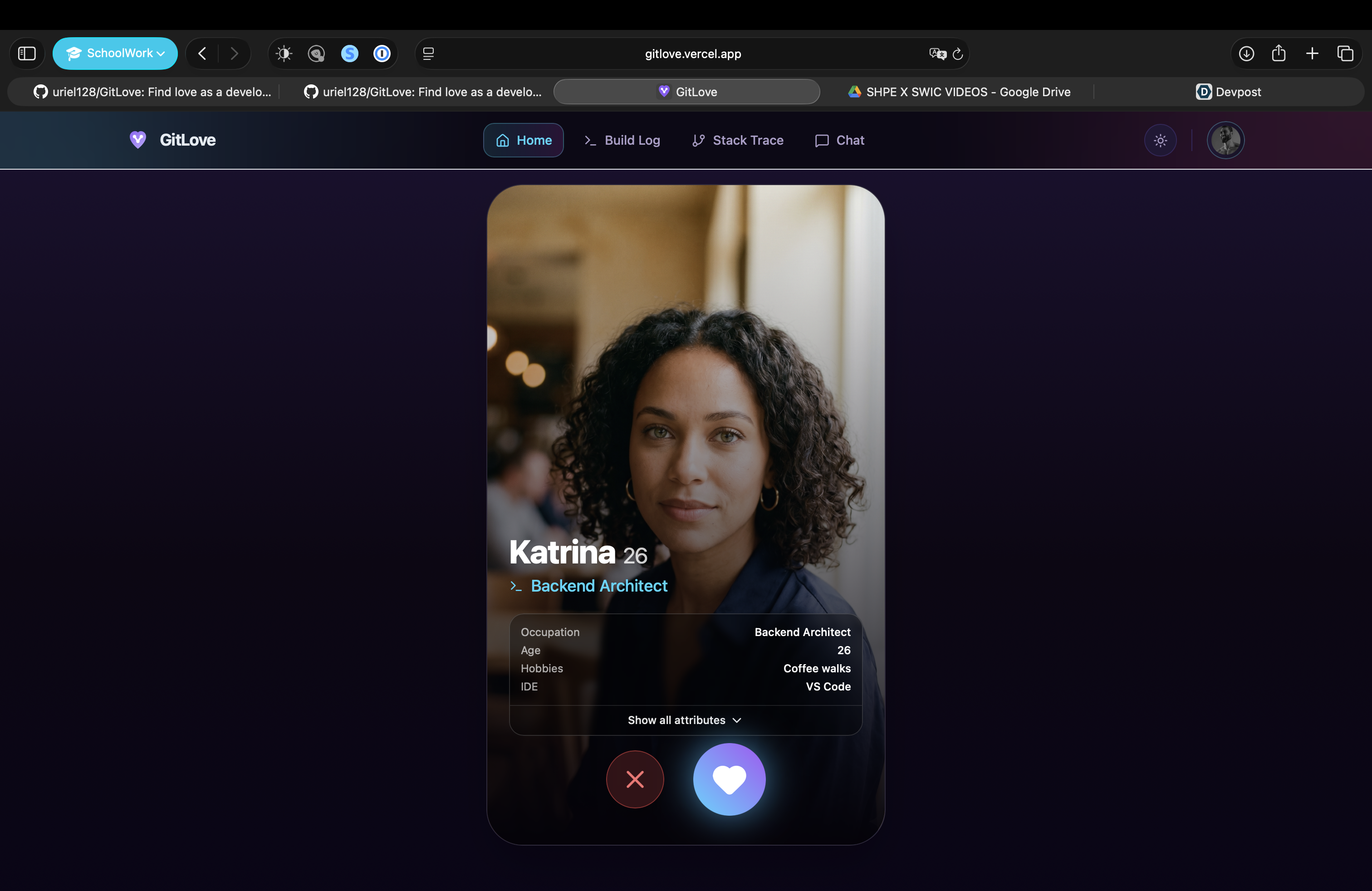The height and width of the screenshot is (891, 1372).
Task: Open the user profile avatar
Action: 1225,140
